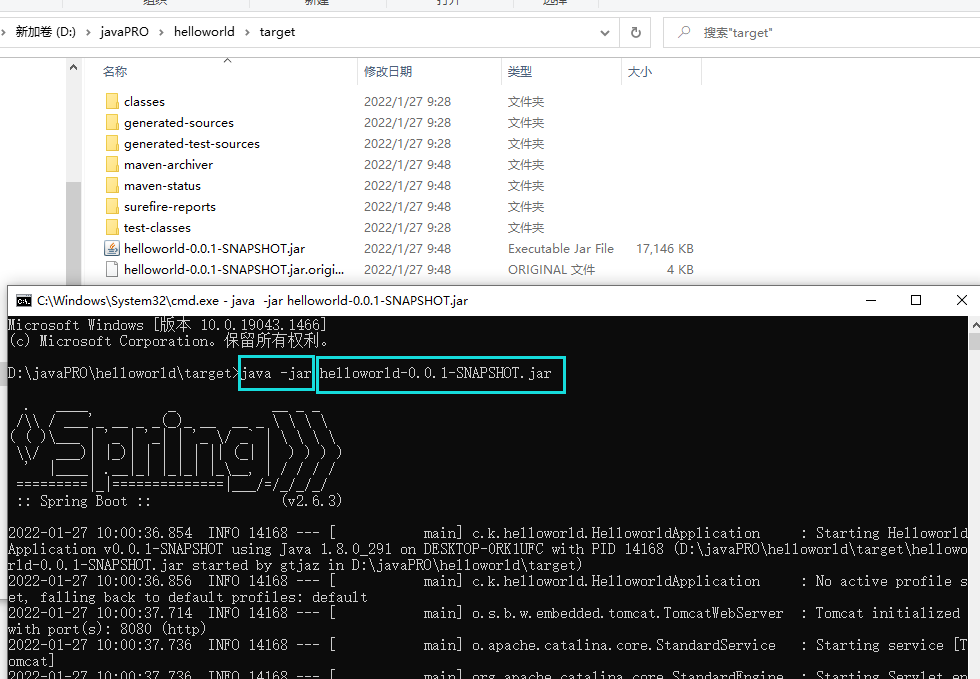Click the classes folder icon

(112, 101)
